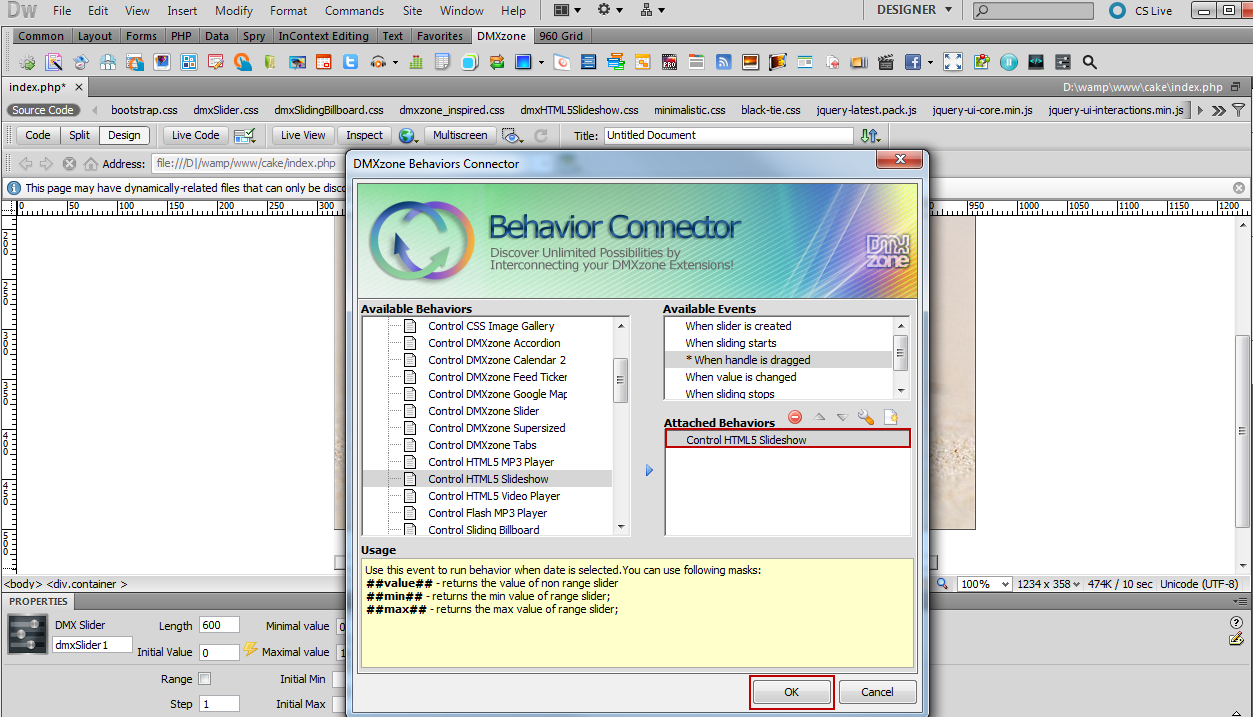Click the Available Events scrollbar thumb
Viewport: 1253px width, 717px height.
(x=901, y=353)
